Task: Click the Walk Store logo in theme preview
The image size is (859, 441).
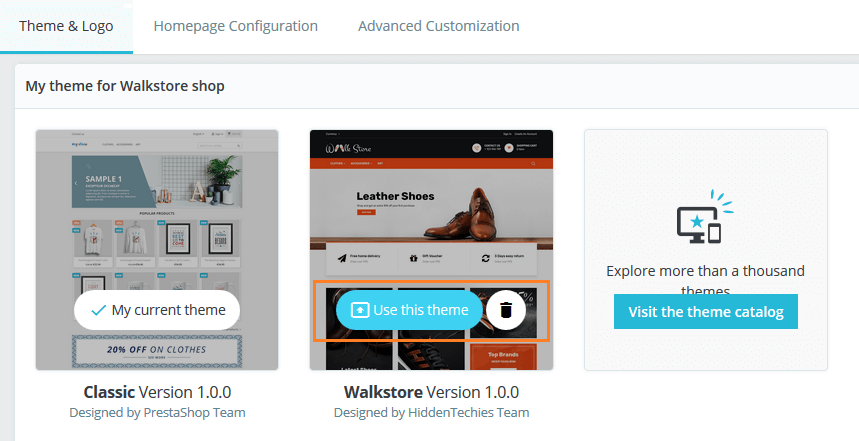Action: coord(348,148)
